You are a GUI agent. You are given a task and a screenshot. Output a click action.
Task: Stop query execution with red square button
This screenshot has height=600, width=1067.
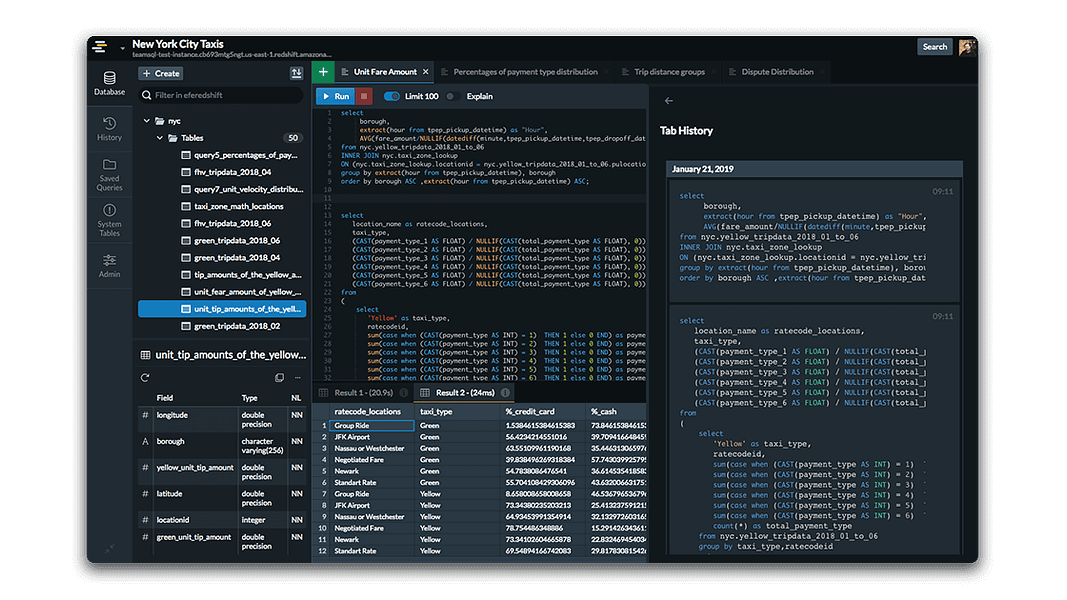364,97
